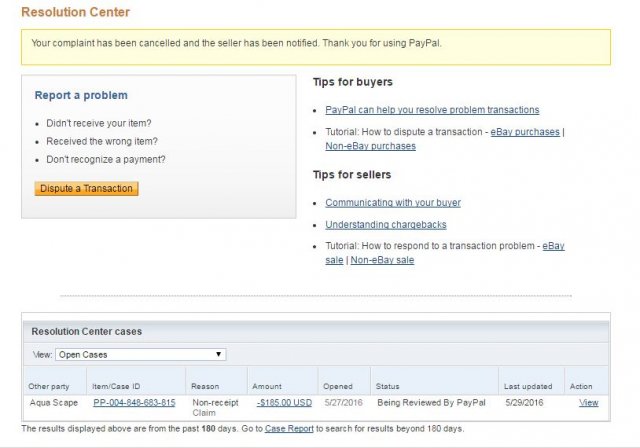Open the Non-eBay sale tutorial link

[x=382, y=260]
